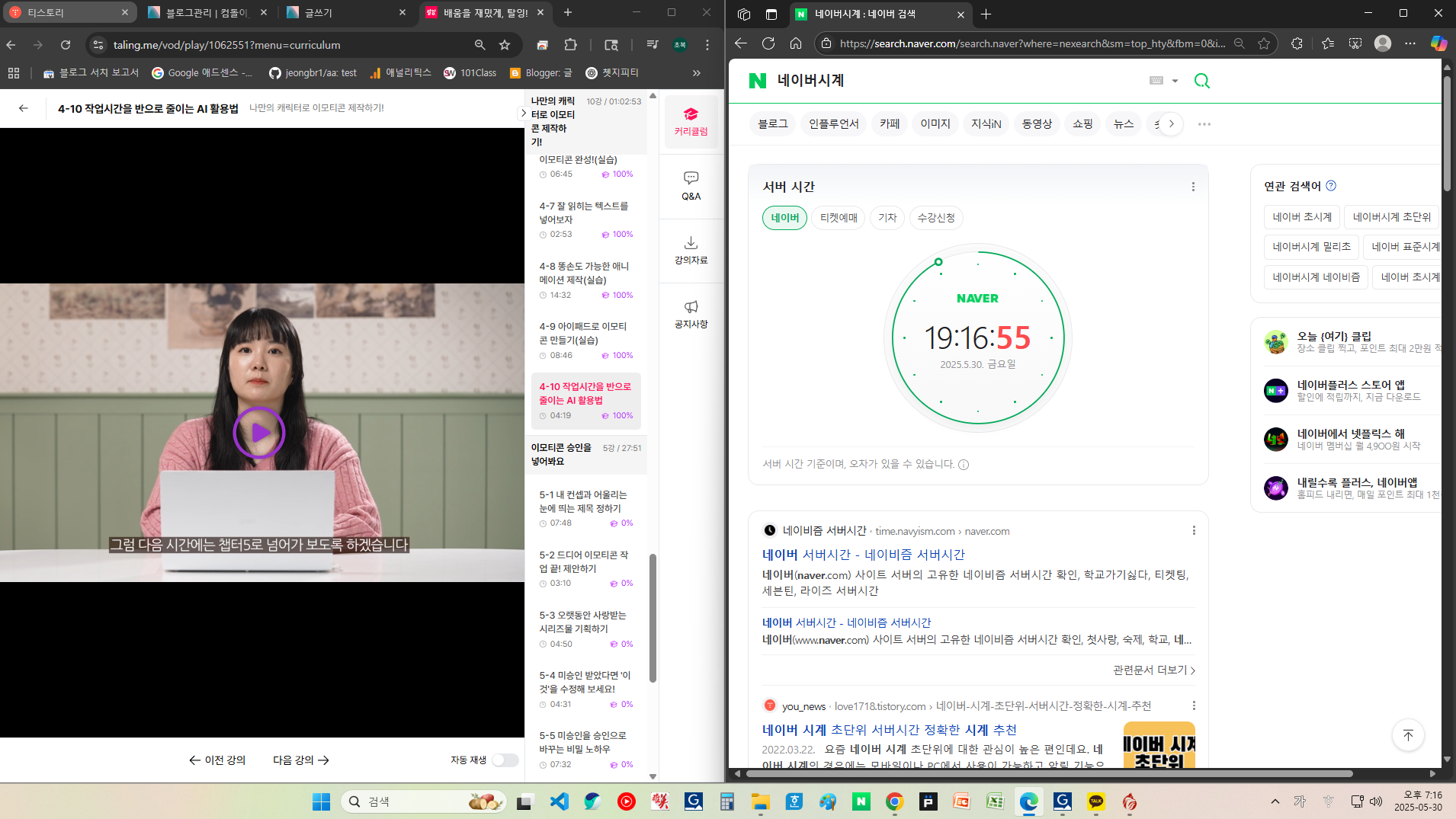Toggle 자동 재생 switch
Screen dimensions: 1456x819
point(505,760)
